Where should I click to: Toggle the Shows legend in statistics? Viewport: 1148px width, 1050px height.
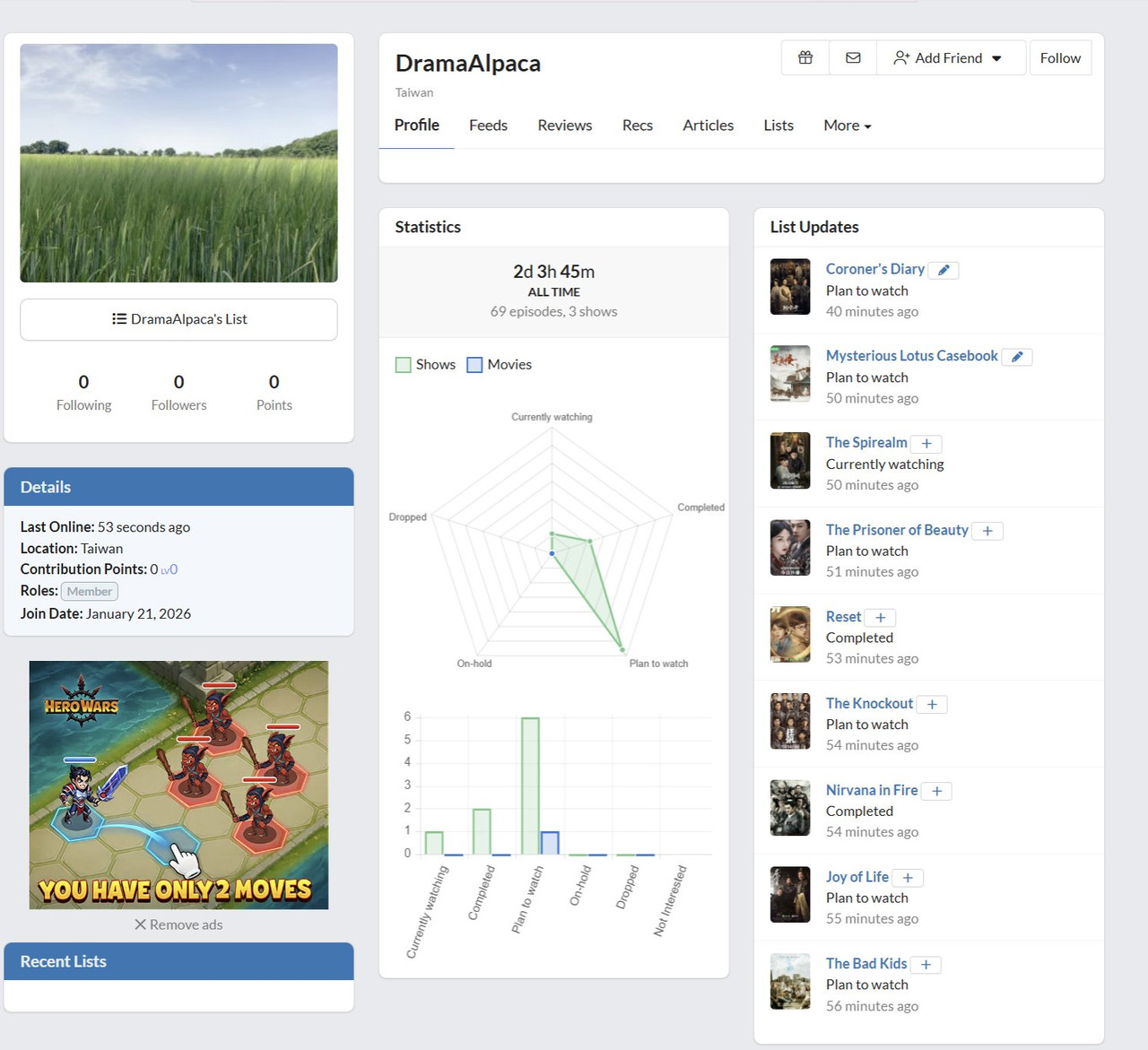pos(425,364)
